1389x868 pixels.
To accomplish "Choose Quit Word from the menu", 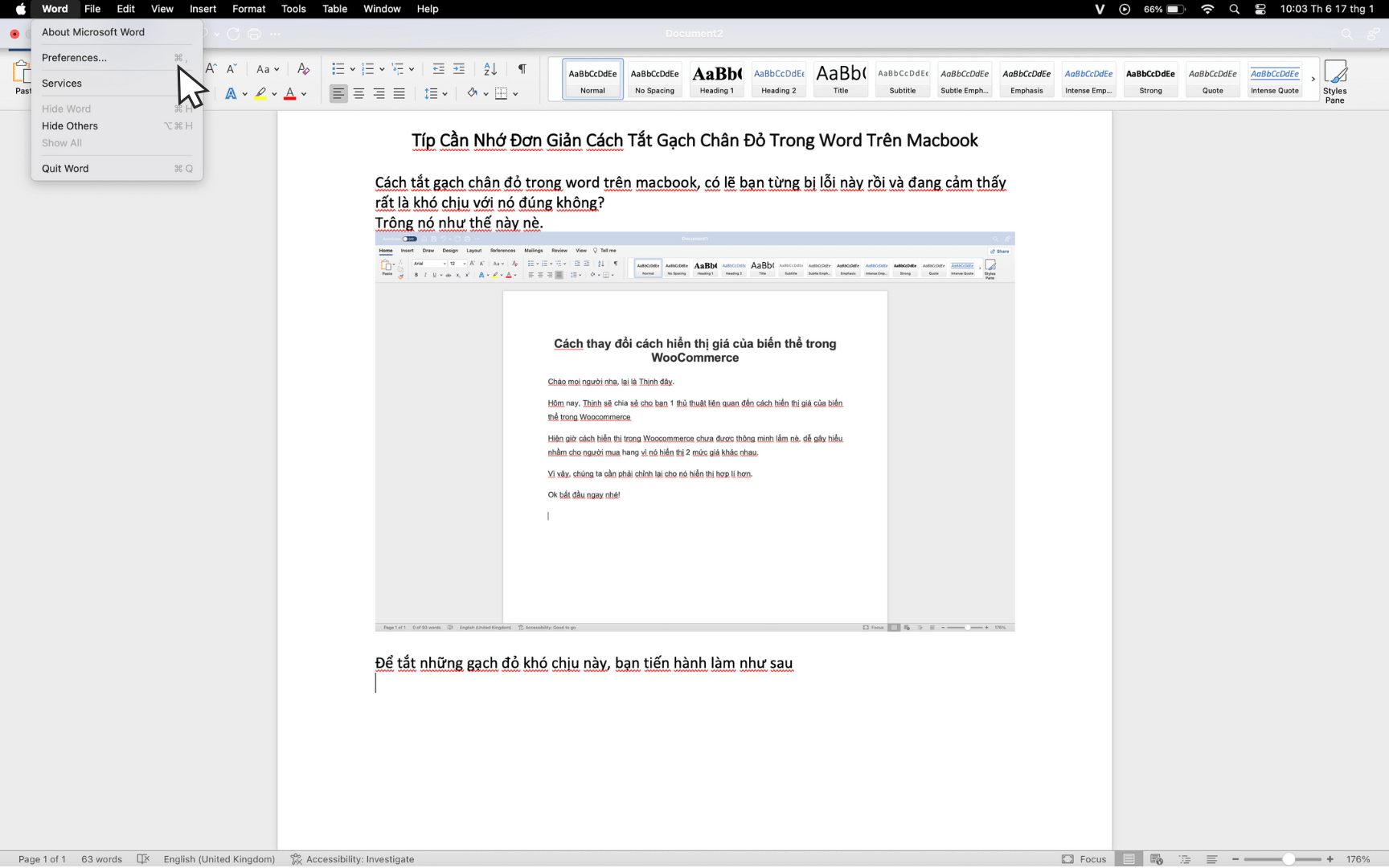I will [x=117, y=169].
